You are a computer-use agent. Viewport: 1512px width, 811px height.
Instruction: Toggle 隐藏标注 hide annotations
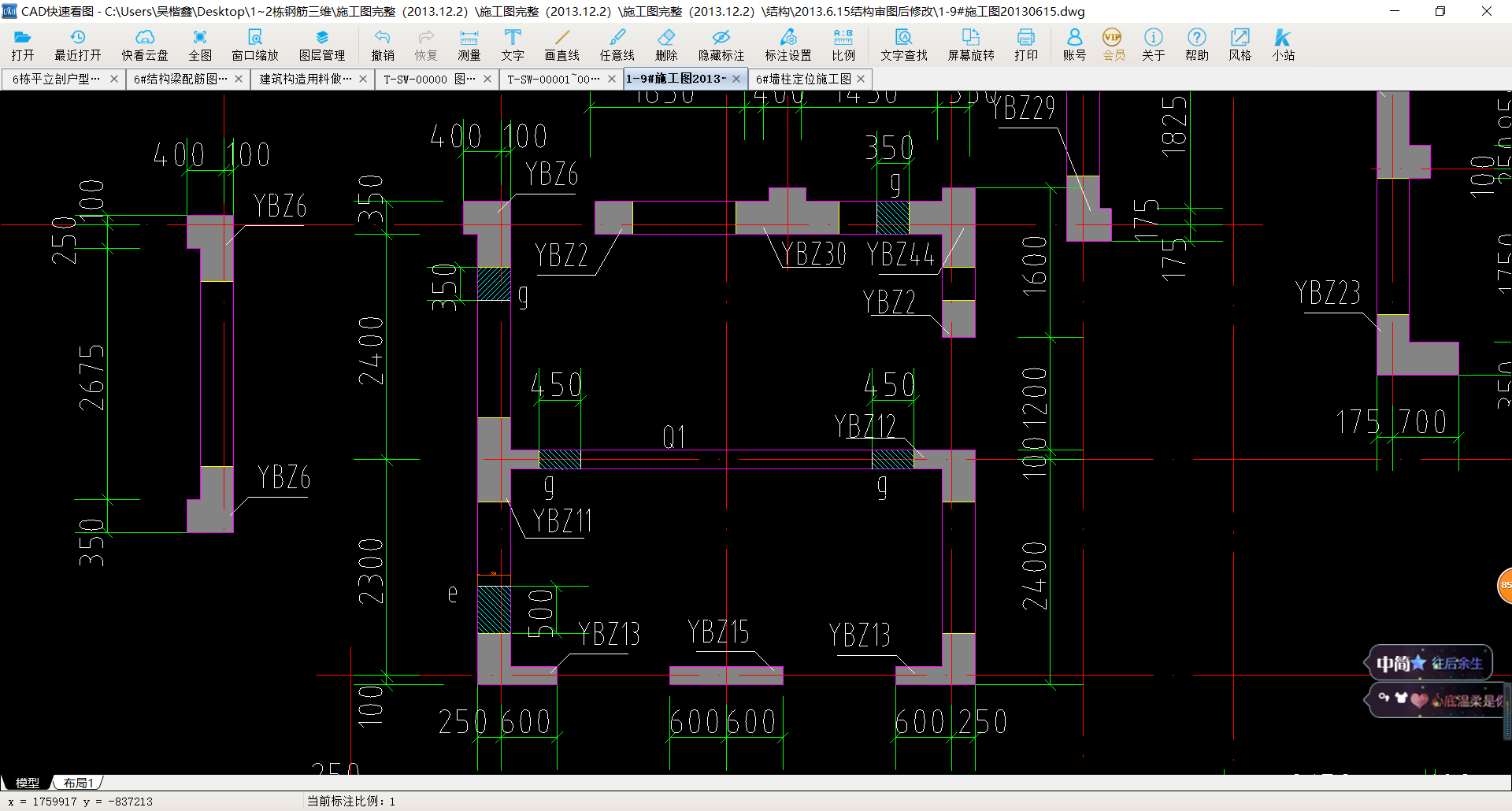[721, 45]
